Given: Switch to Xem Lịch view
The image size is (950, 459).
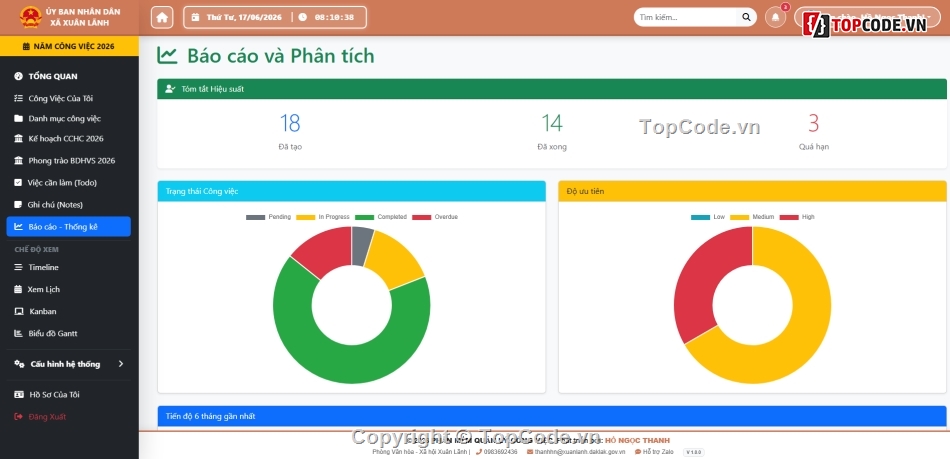Looking at the screenshot, I should (x=69, y=289).
